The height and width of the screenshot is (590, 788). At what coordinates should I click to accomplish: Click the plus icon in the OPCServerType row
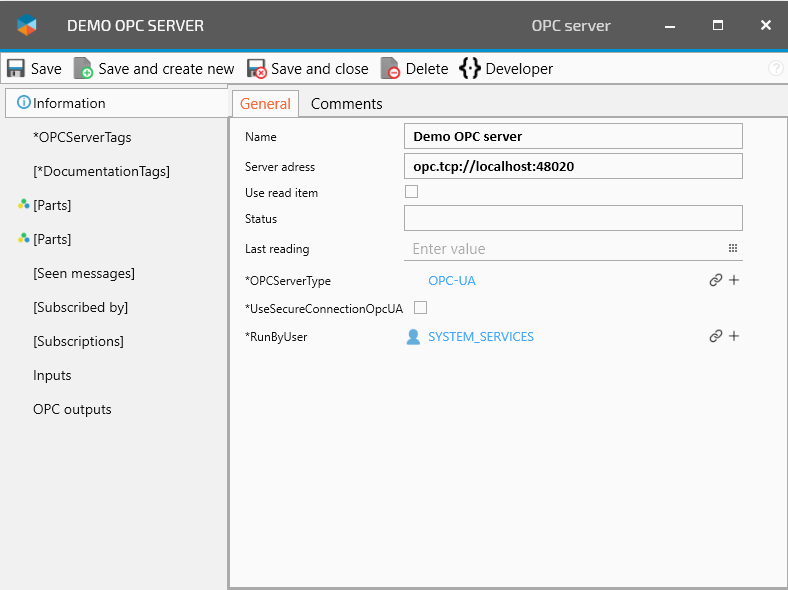click(734, 281)
